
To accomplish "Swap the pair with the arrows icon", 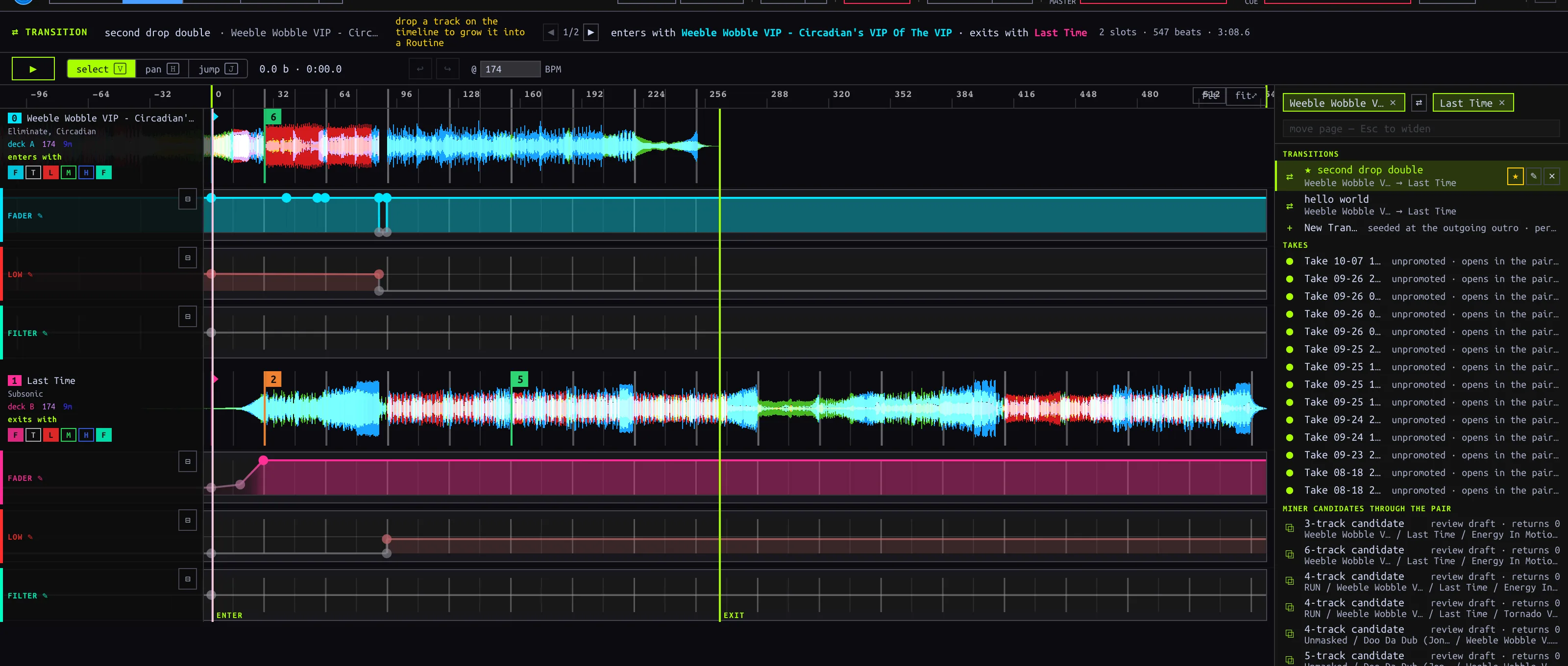I will point(1419,103).
